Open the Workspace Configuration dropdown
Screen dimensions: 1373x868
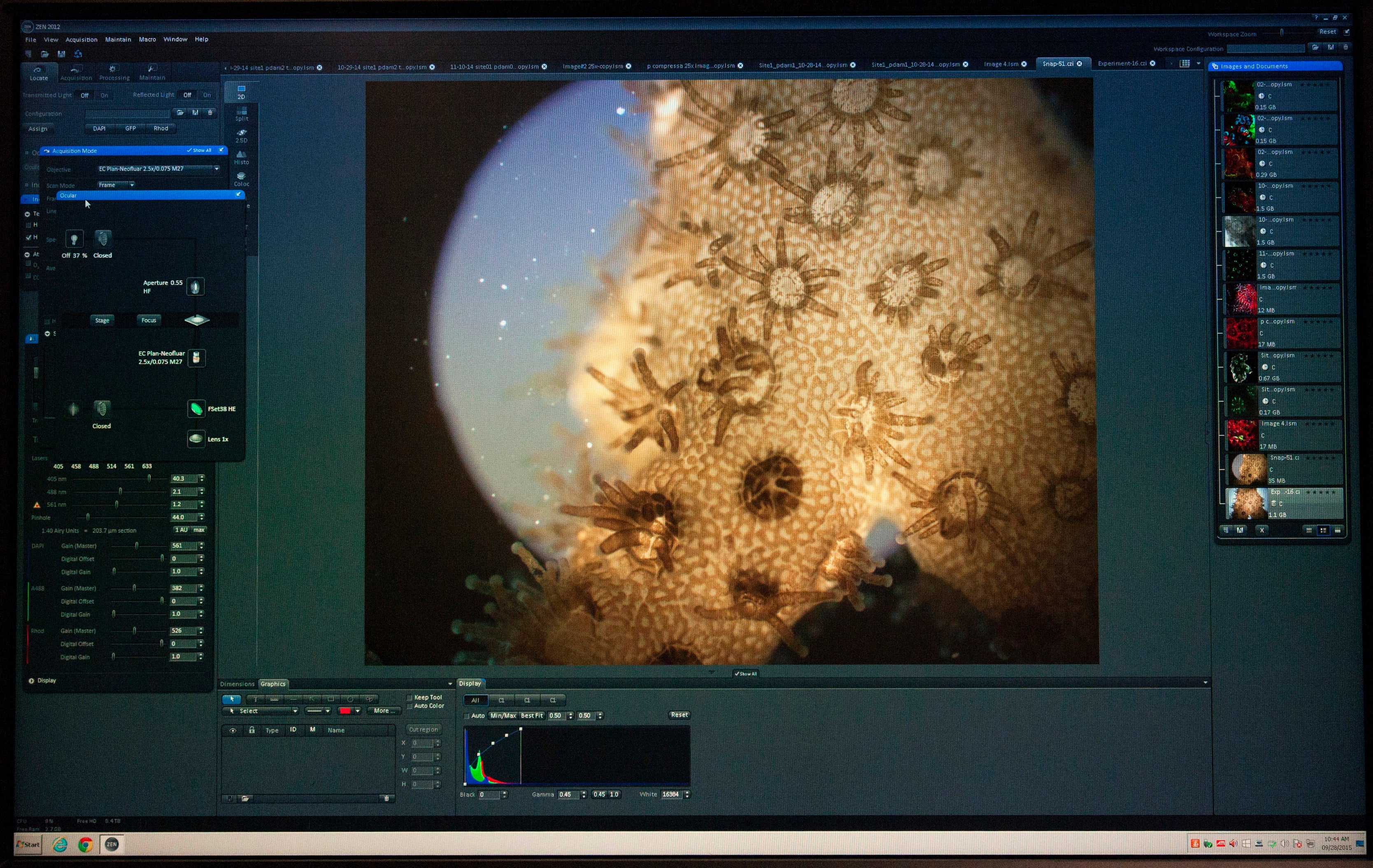1266,49
